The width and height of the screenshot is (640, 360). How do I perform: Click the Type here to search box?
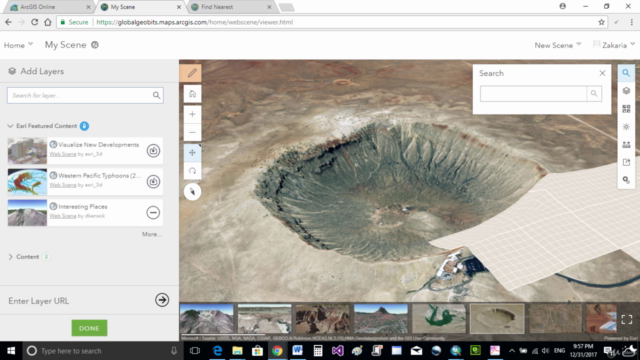tap(102, 351)
